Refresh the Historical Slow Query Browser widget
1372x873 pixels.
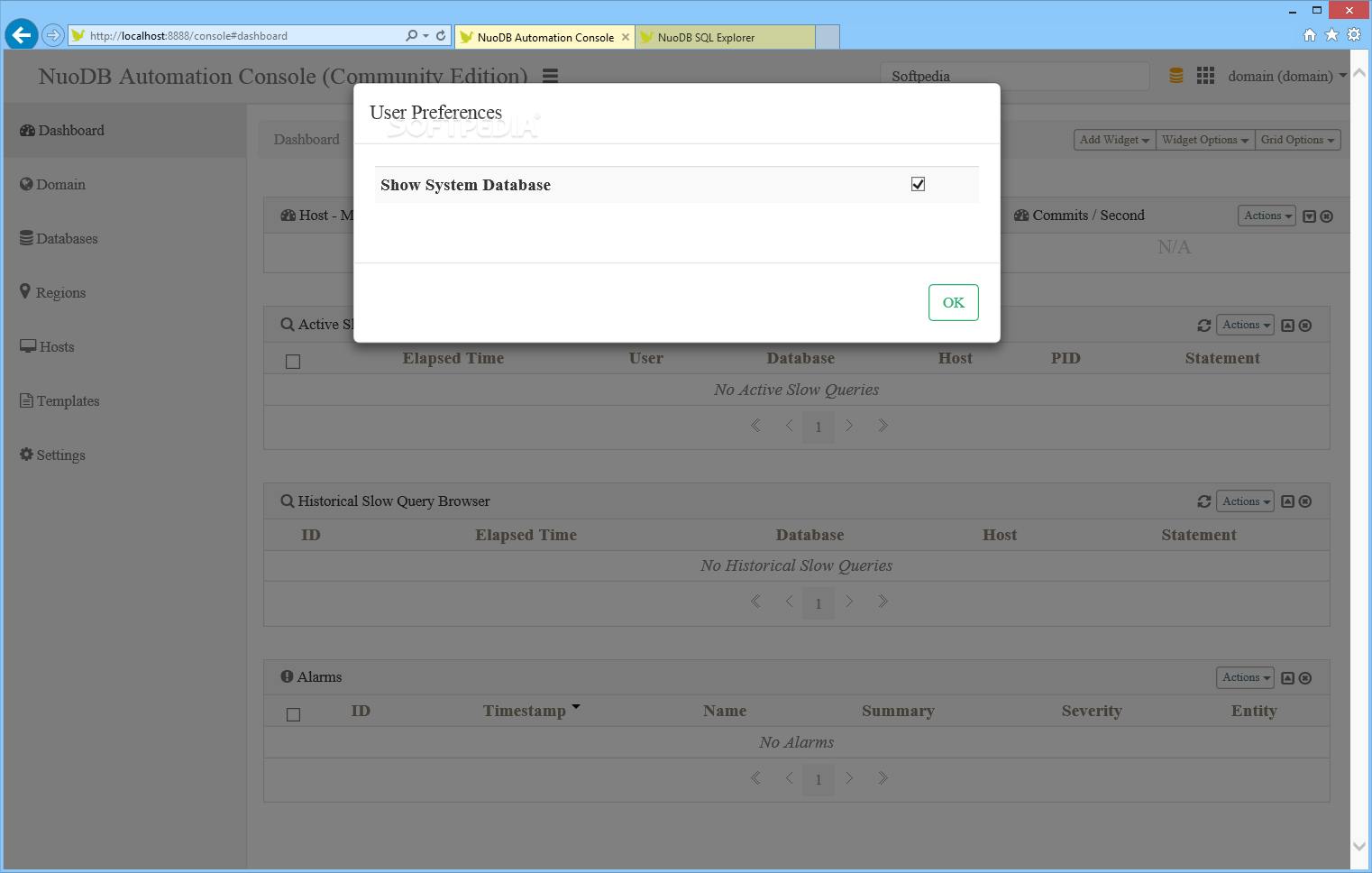tap(1203, 501)
